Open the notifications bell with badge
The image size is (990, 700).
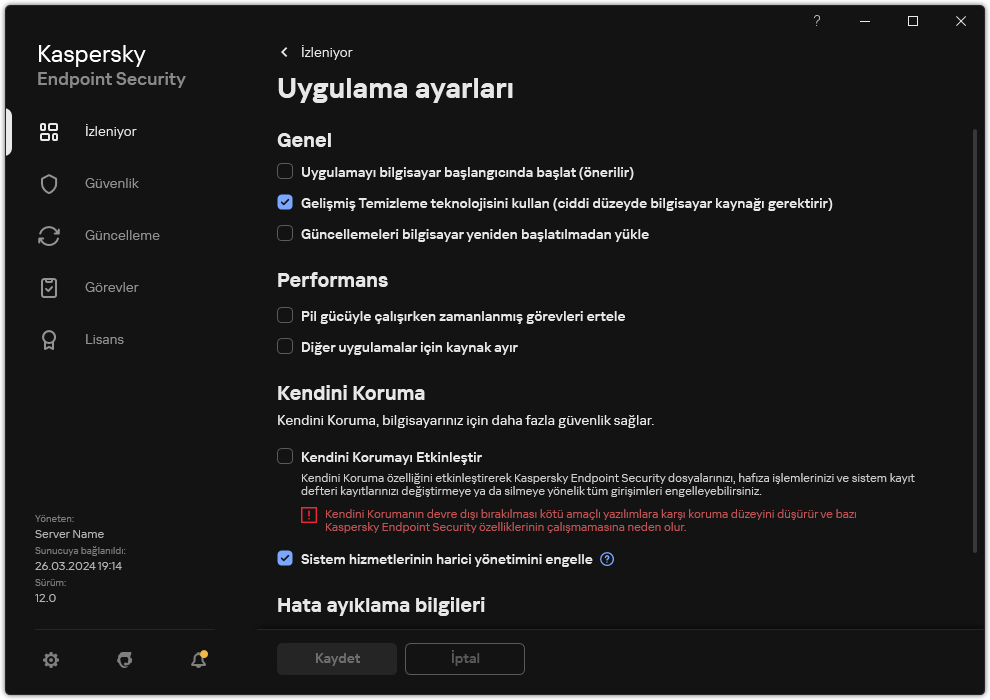[198, 660]
